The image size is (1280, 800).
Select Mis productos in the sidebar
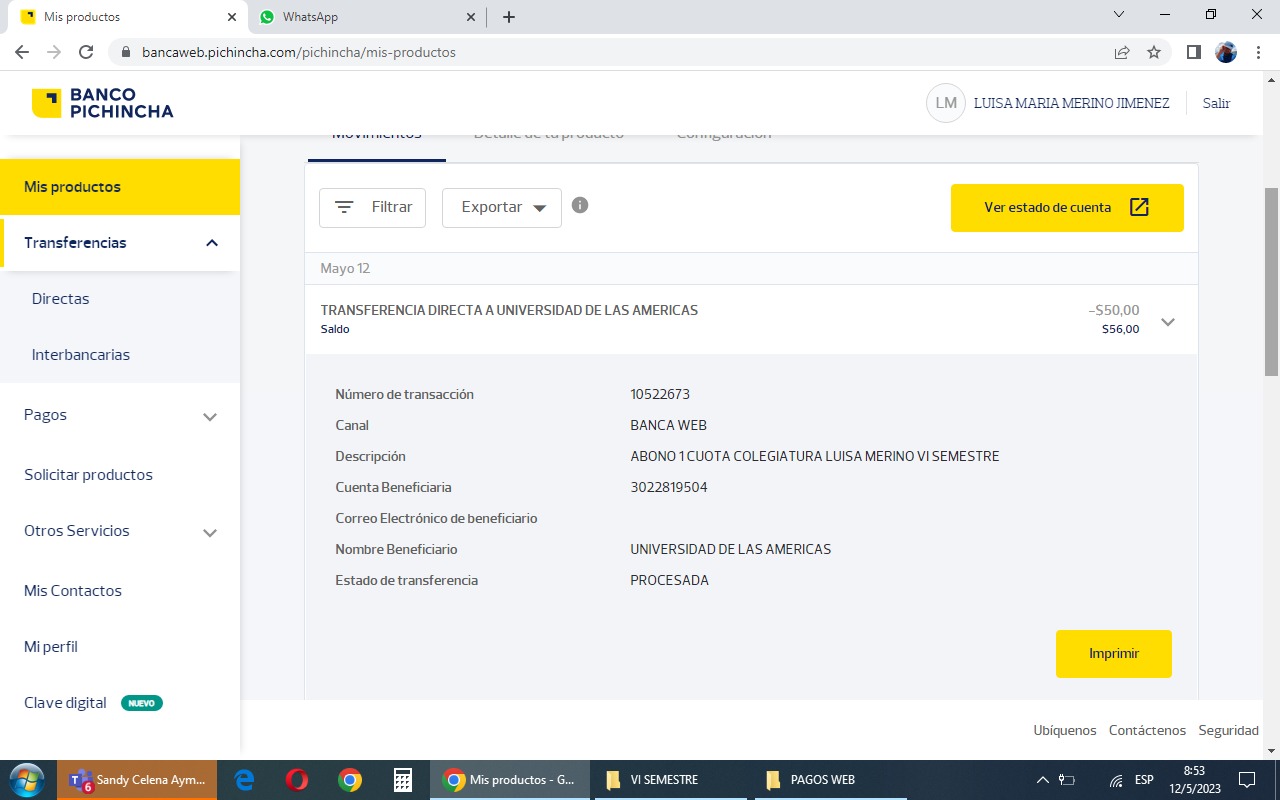[72, 187]
